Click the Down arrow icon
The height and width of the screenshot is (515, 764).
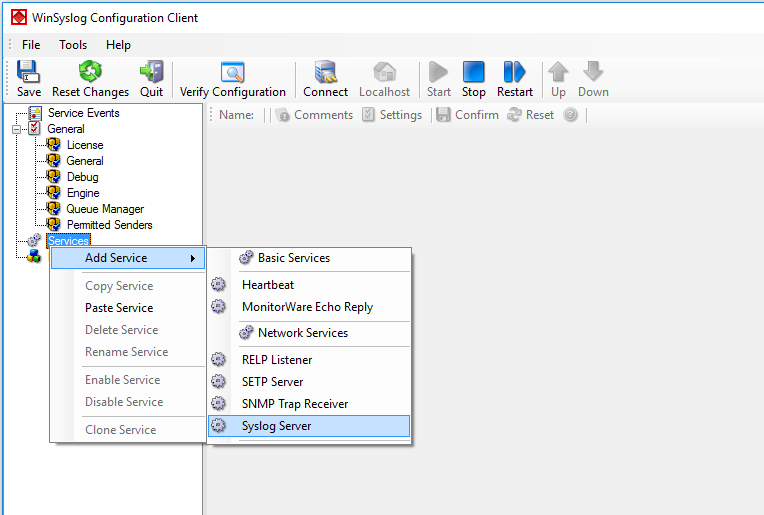tap(593, 72)
